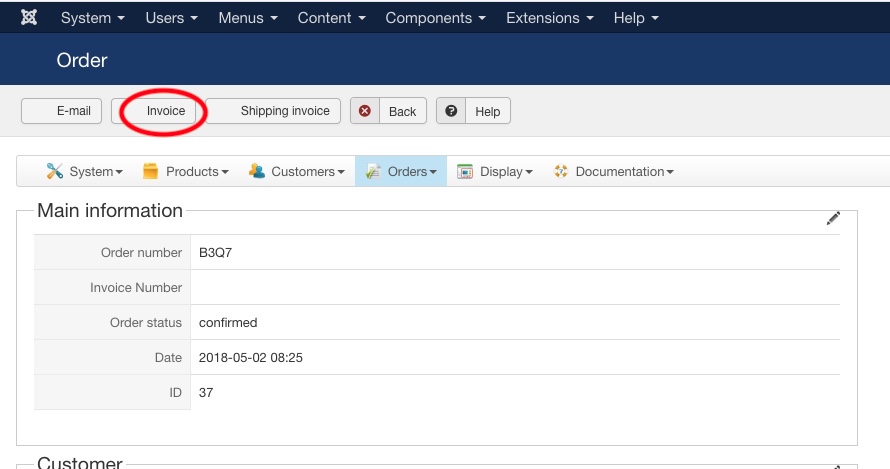Click the Help question mark icon
This screenshot has width=890, height=469.
pos(452,111)
